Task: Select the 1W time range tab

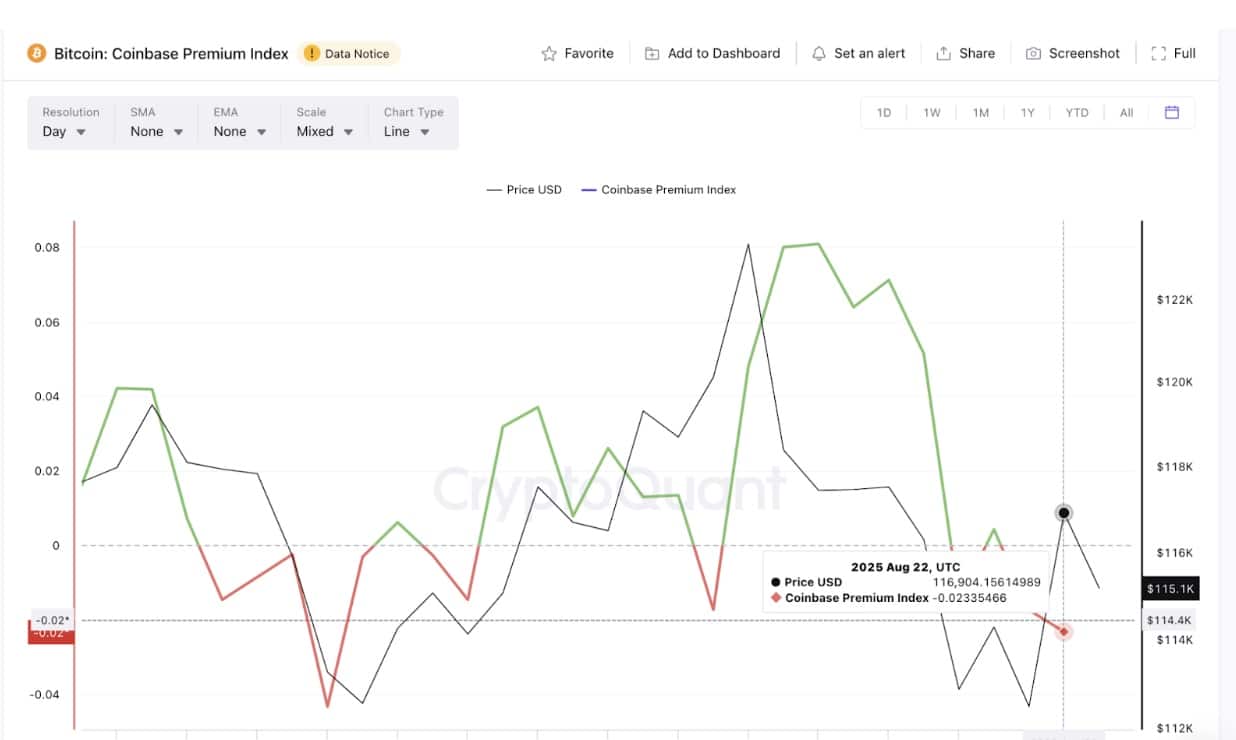Action: (x=932, y=113)
